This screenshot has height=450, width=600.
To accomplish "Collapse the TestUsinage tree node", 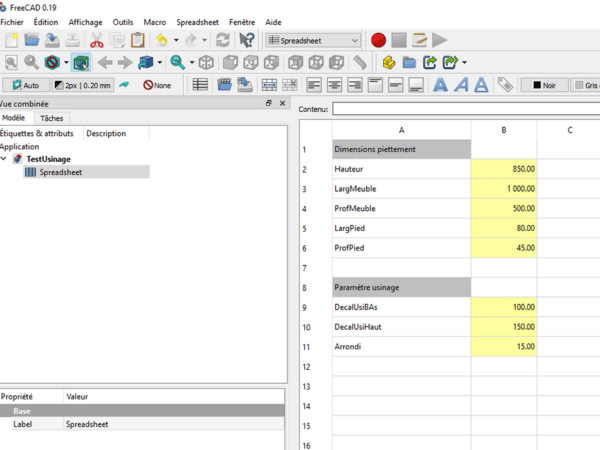I will [x=5, y=159].
